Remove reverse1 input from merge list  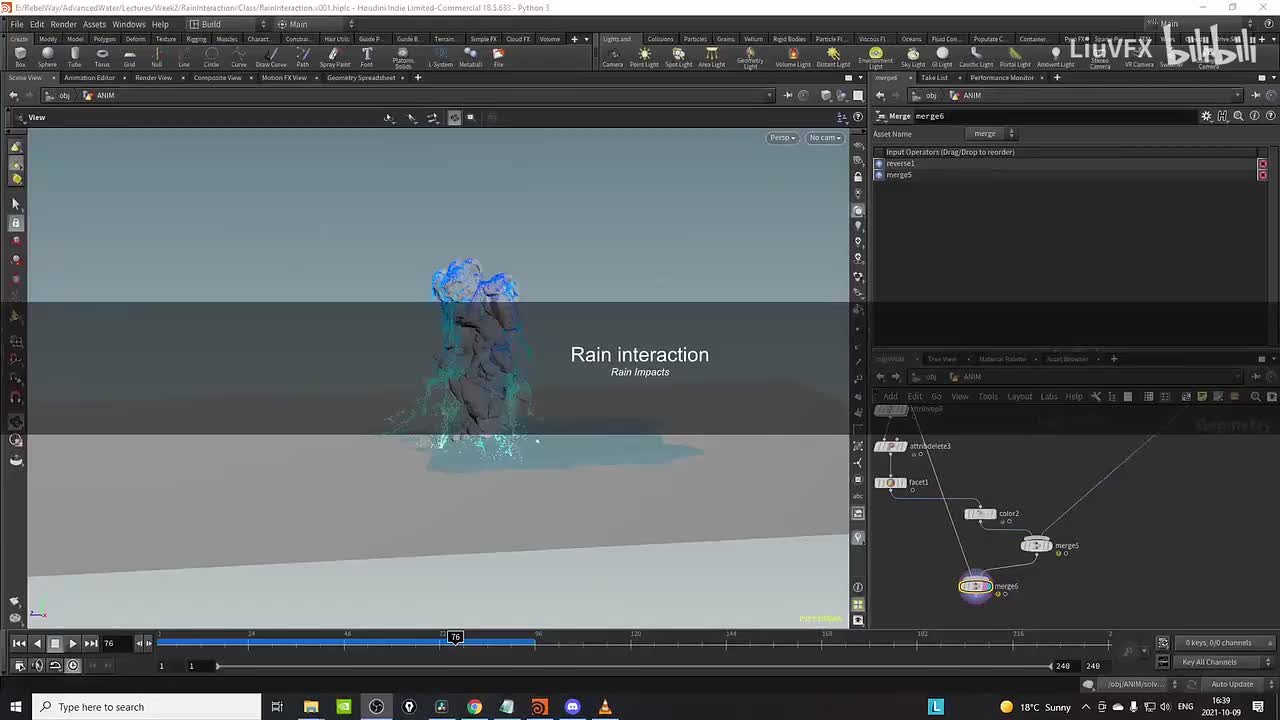click(1262, 164)
